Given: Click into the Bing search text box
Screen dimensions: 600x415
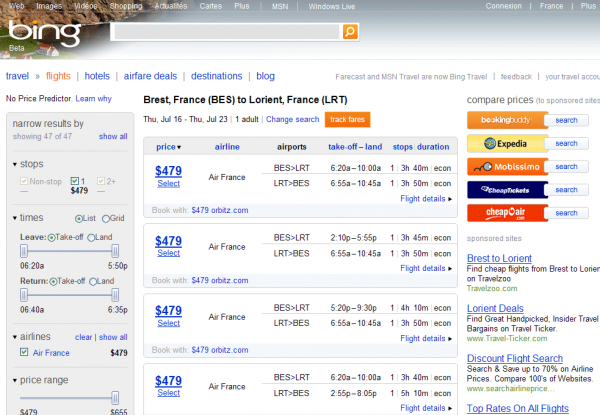Looking at the screenshot, I should click(x=226, y=32).
